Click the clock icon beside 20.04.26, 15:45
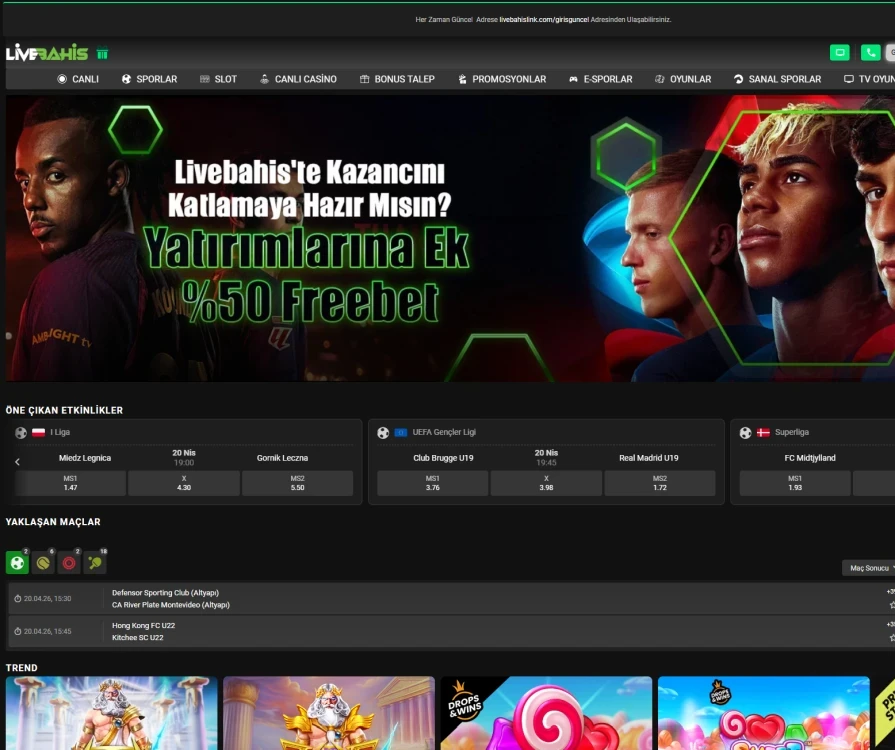 pyautogui.click(x=18, y=631)
